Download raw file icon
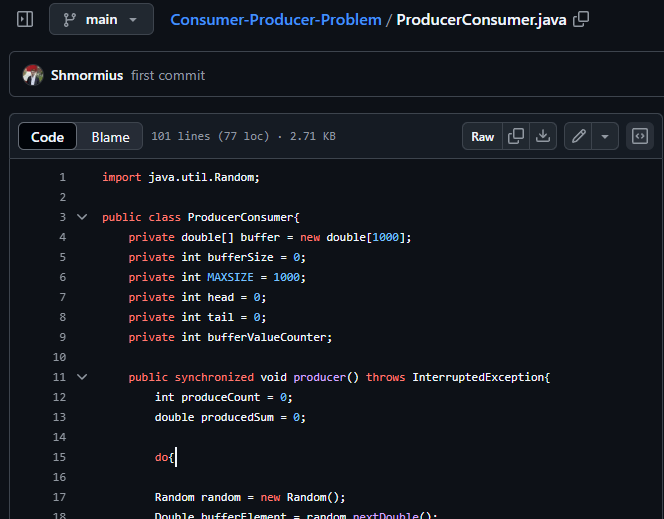 [543, 136]
